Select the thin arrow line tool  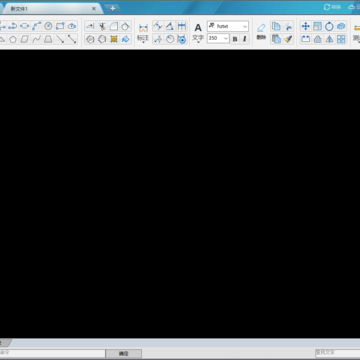(x=60, y=39)
